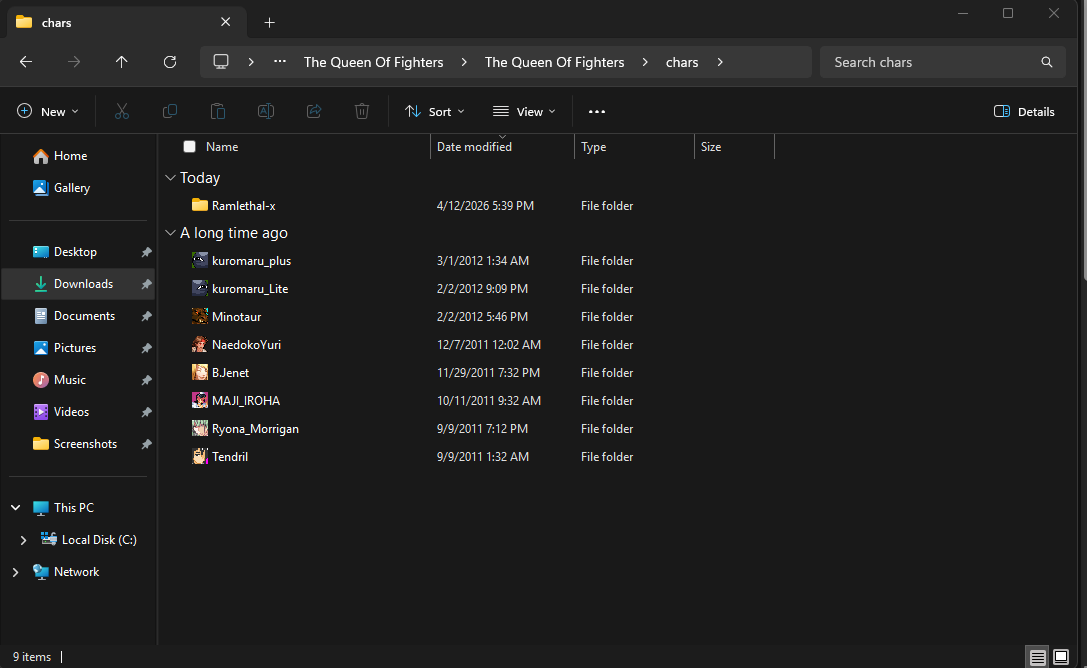Go up one folder level

121,62
